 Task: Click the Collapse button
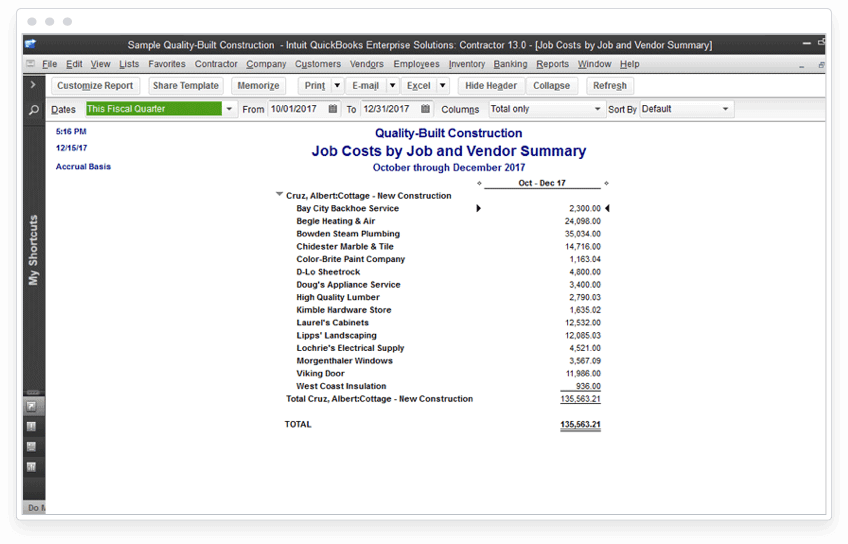[x=551, y=85]
